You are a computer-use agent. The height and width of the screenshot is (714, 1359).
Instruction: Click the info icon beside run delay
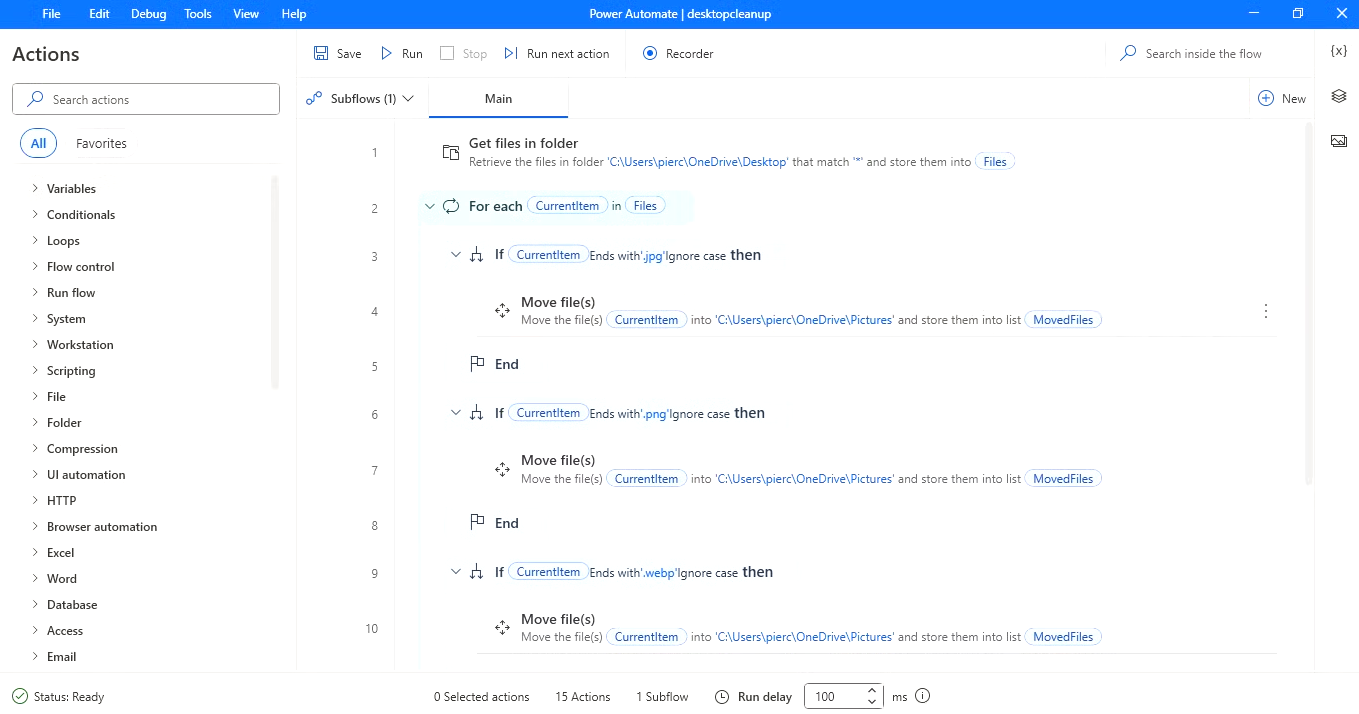point(923,696)
